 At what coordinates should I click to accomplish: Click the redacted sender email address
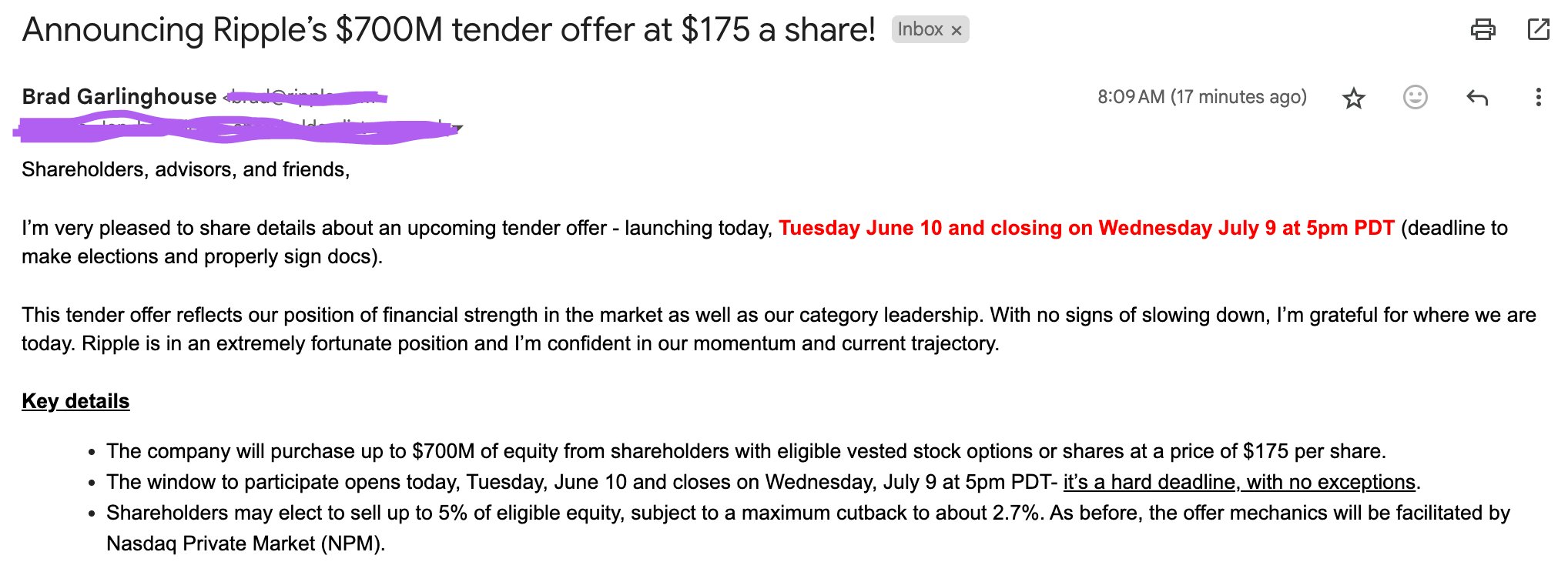305,97
